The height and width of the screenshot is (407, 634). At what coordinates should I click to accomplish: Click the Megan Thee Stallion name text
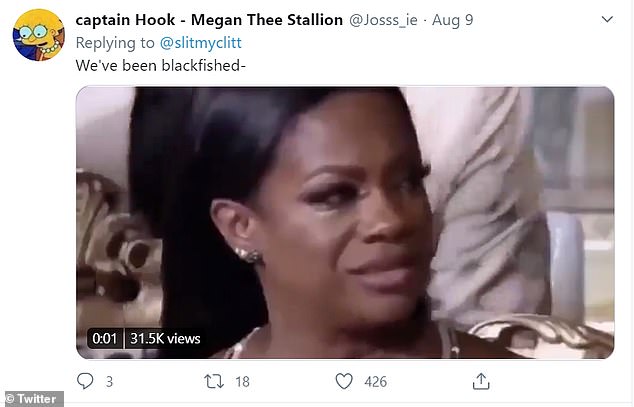tap(267, 20)
